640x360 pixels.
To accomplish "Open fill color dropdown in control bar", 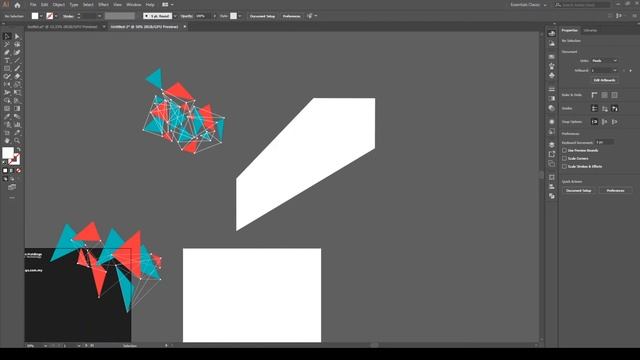I will point(41,16).
